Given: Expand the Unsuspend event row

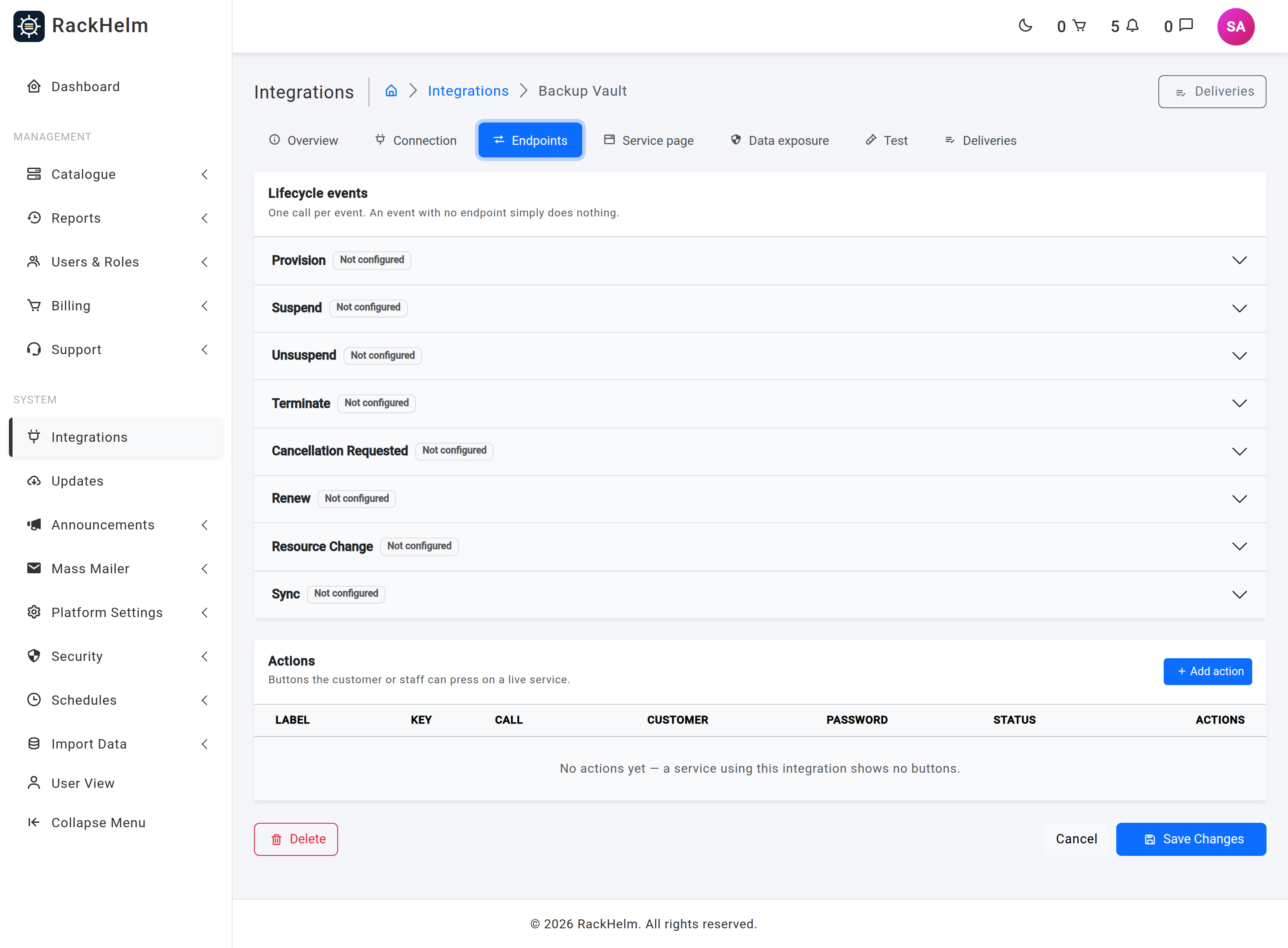Looking at the screenshot, I should 760,356.
